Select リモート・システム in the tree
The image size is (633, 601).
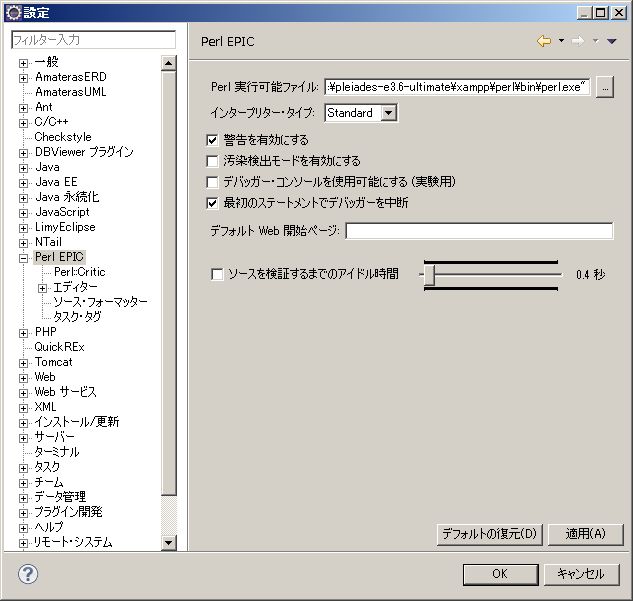click(73, 542)
